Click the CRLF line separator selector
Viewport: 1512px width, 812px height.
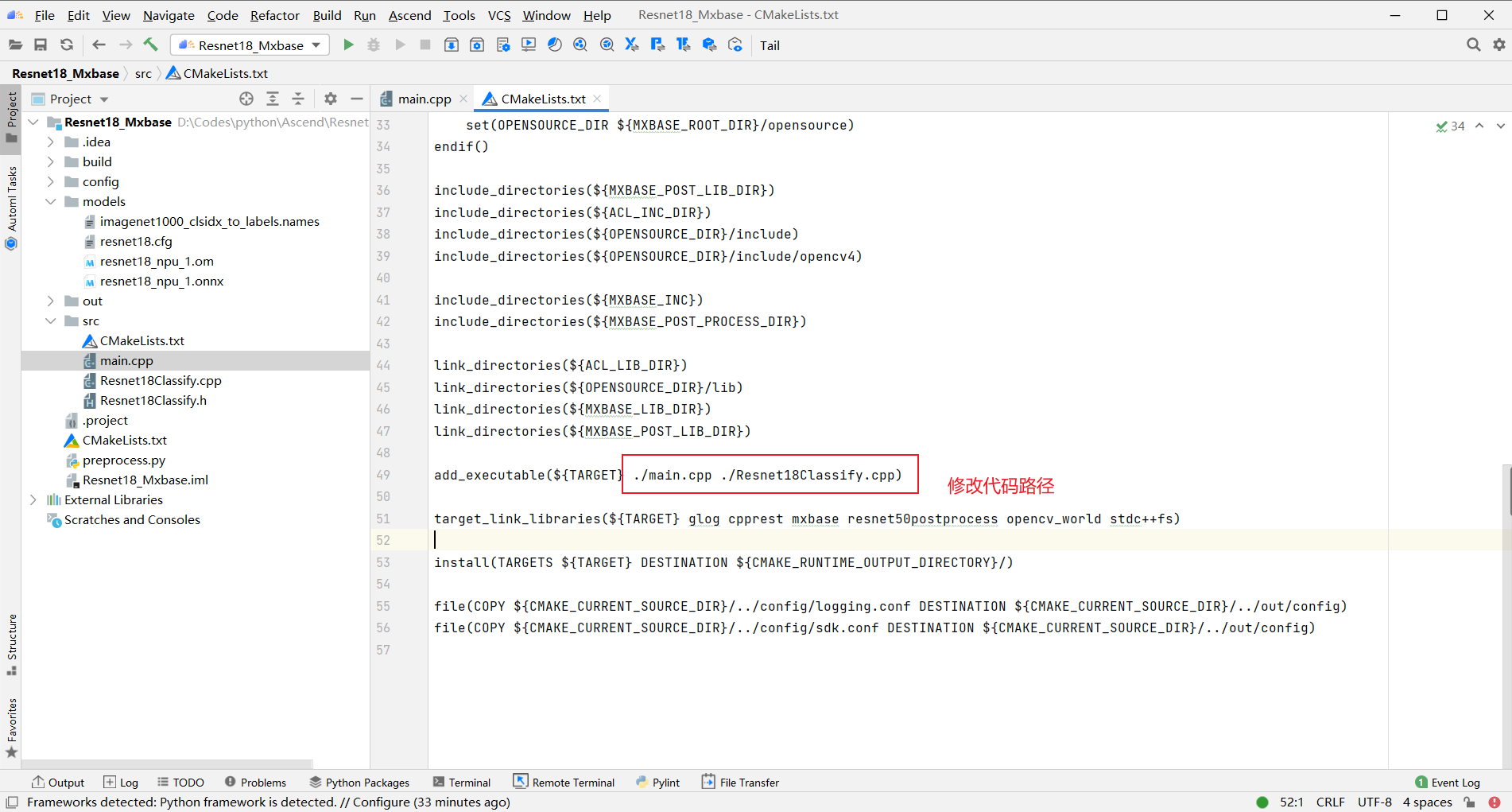(x=1330, y=802)
